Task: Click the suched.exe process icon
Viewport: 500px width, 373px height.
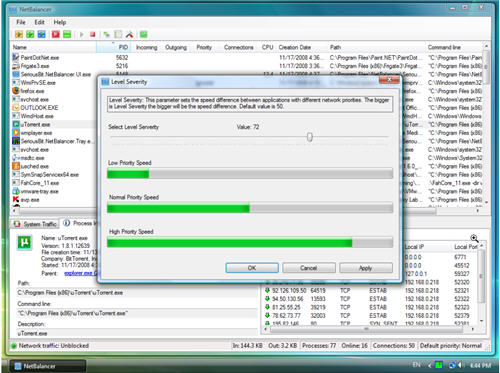Action: click(x=16, y=166)
